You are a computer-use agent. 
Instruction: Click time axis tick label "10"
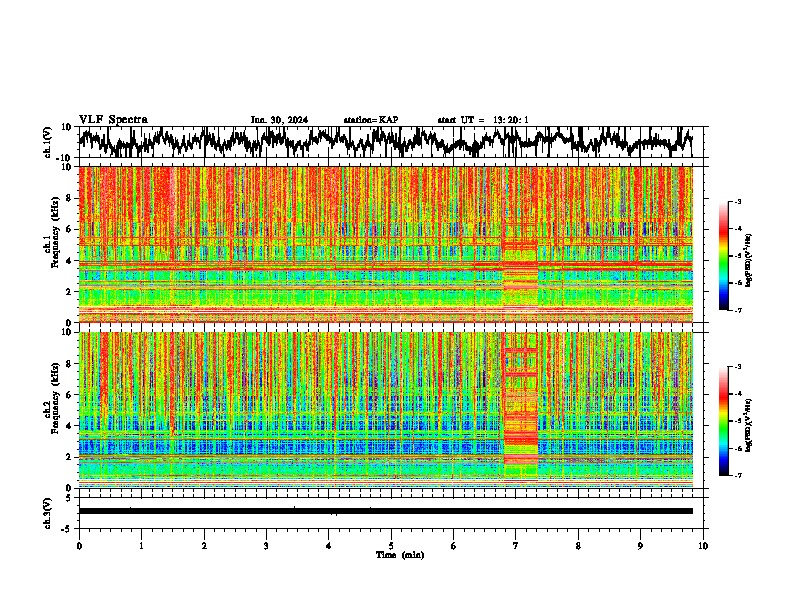(703, 546)
